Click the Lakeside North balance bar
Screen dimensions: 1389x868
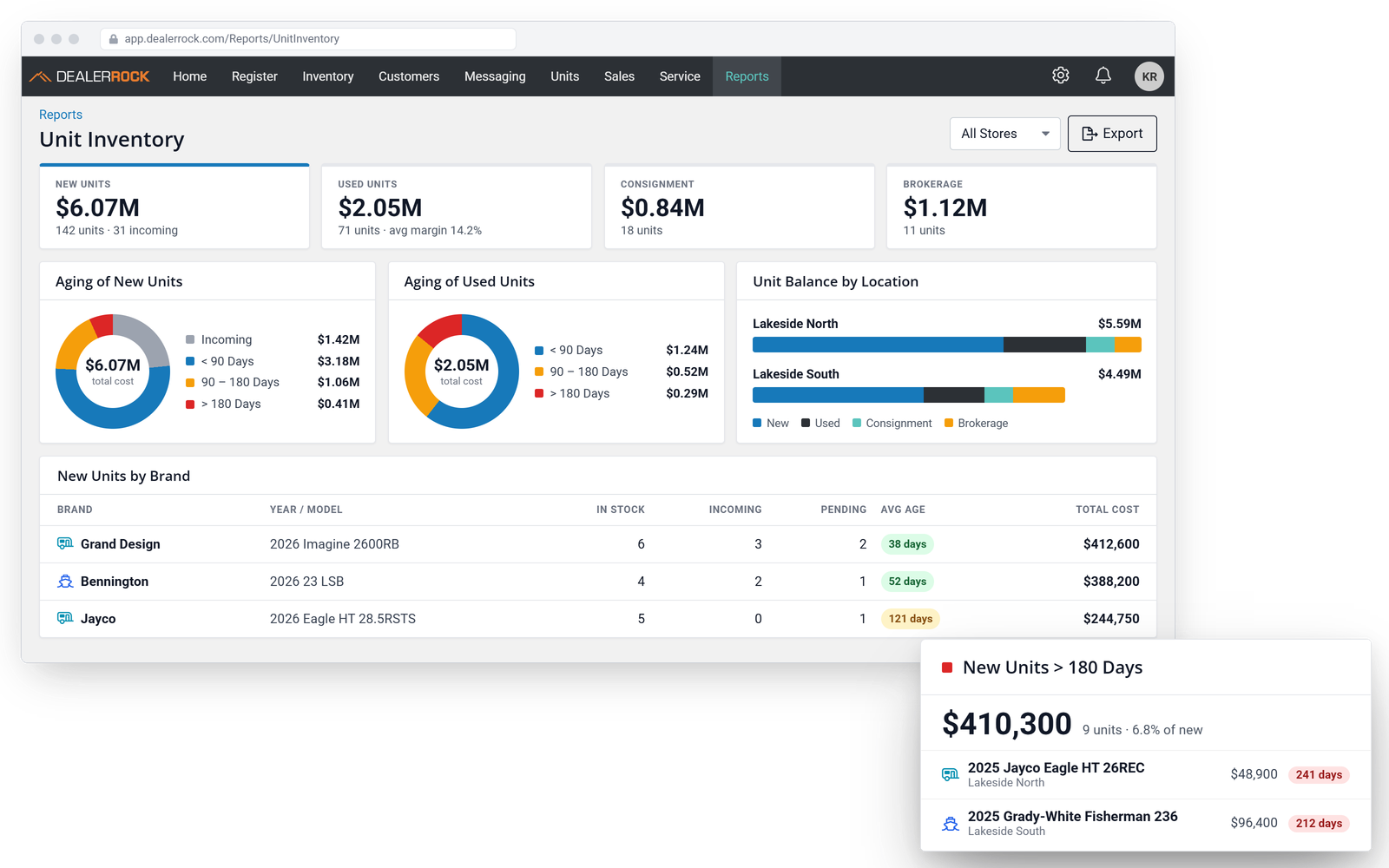(x=947, y=345)
